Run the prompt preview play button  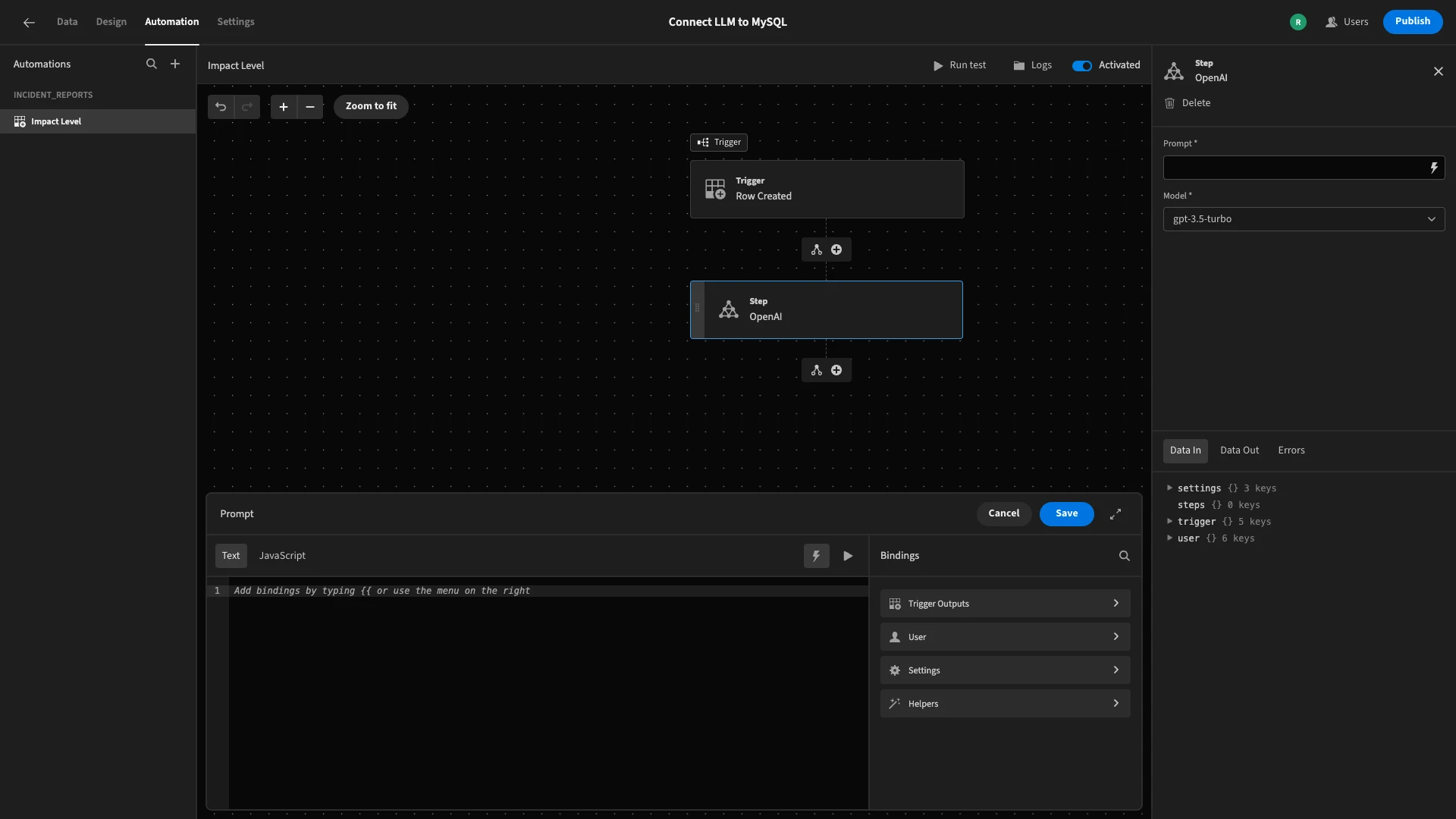(x=849, y=556)
